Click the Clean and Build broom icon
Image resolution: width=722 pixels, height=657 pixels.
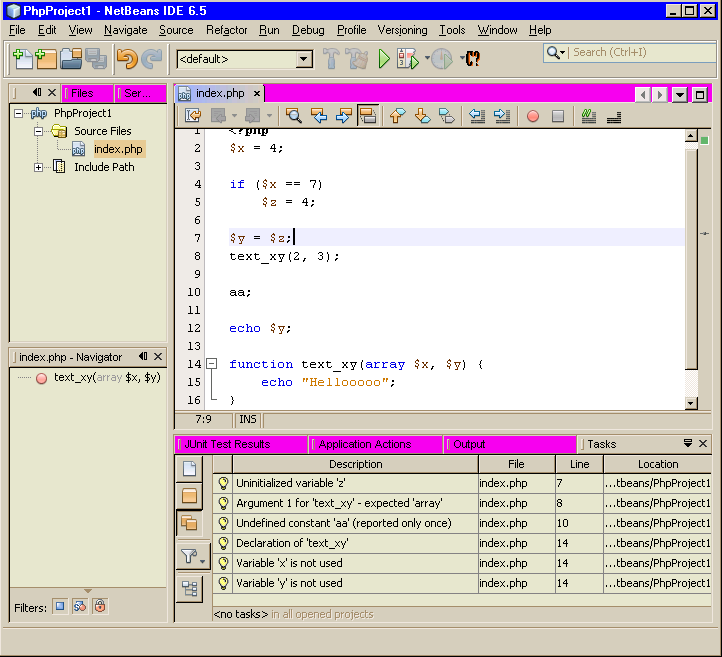pyautogui.click(x=357, y=59)
